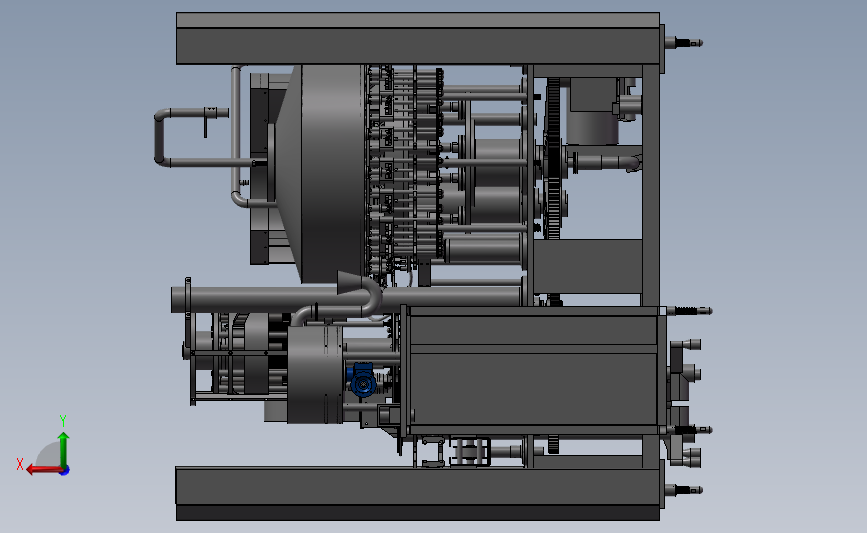Select the large vertical gear wheel
Screen dimensions: 867x533
point(552,159)
